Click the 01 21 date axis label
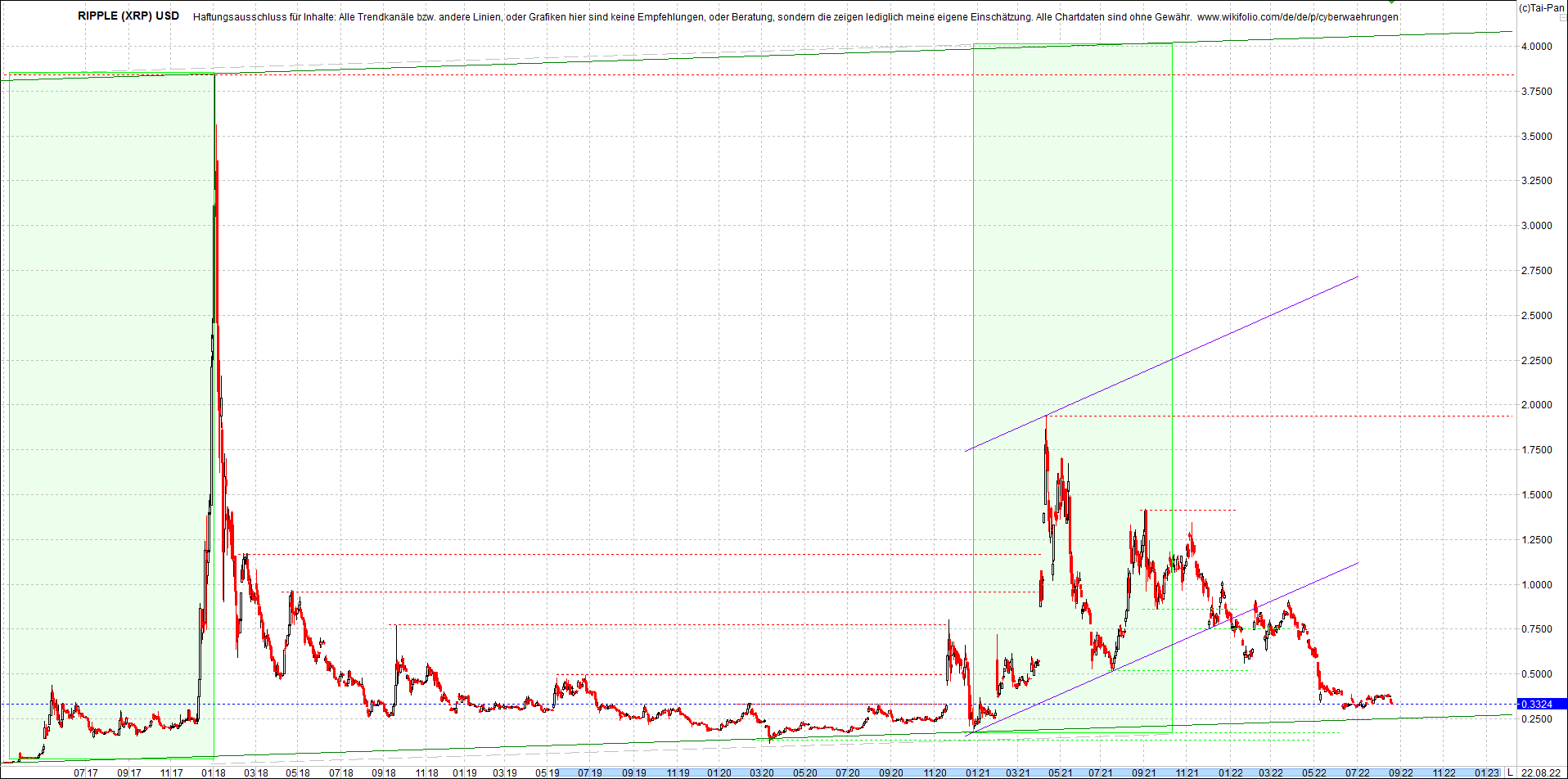The width and height of the screenshot is (1568, 779). 977,772
